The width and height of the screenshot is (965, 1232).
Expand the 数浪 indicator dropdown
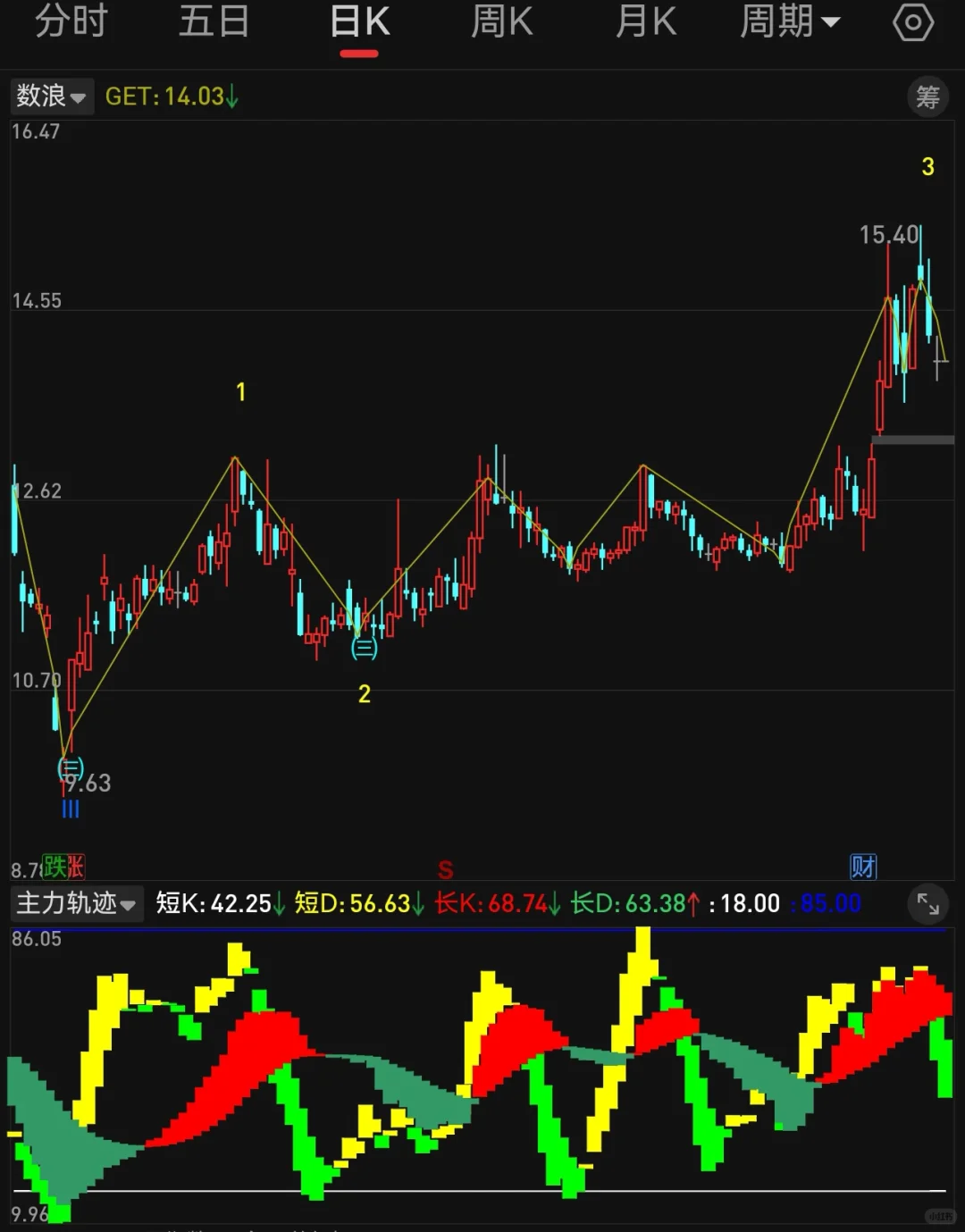click(50, 96)
